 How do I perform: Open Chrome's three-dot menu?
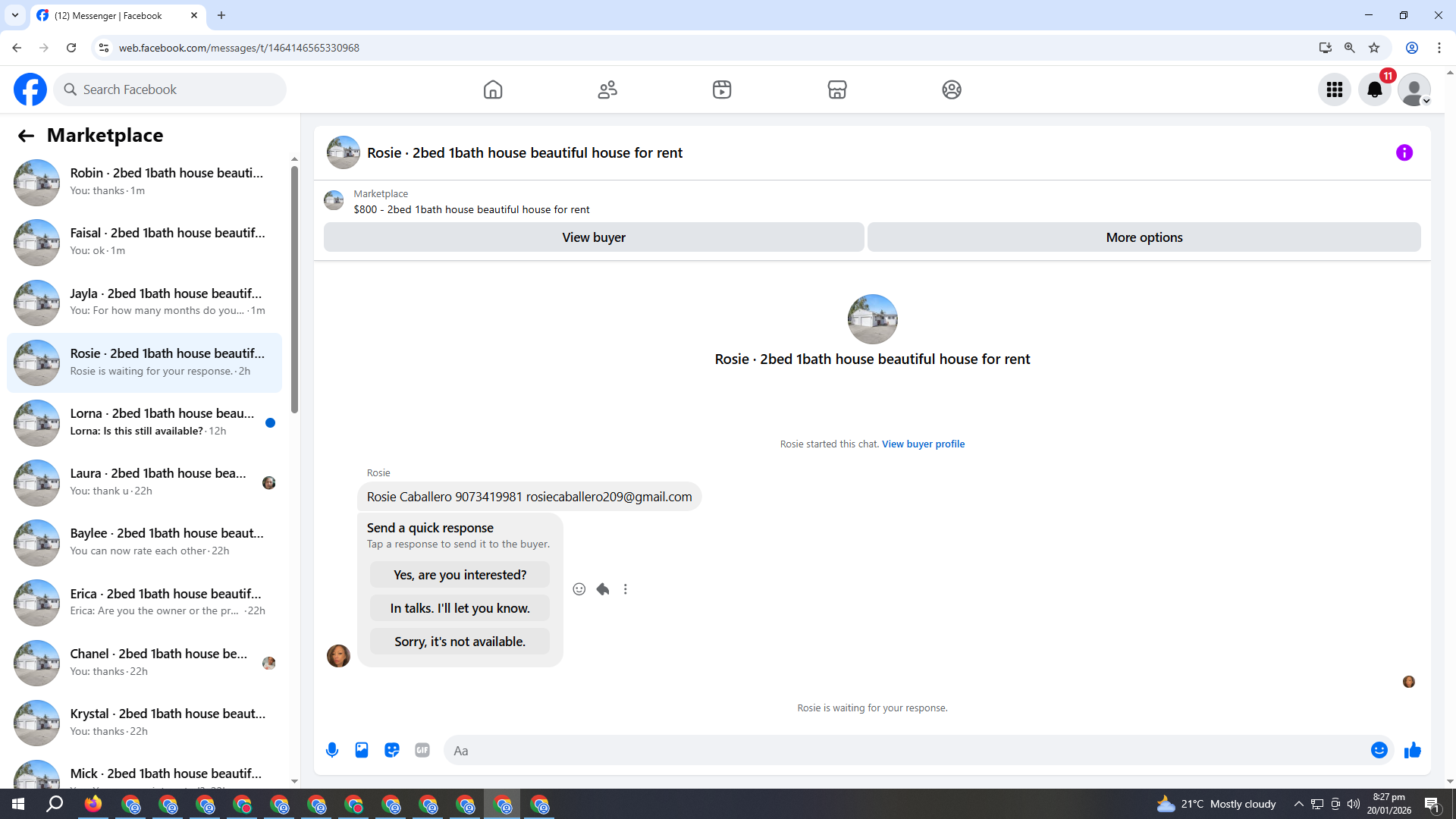(1439, 48)
